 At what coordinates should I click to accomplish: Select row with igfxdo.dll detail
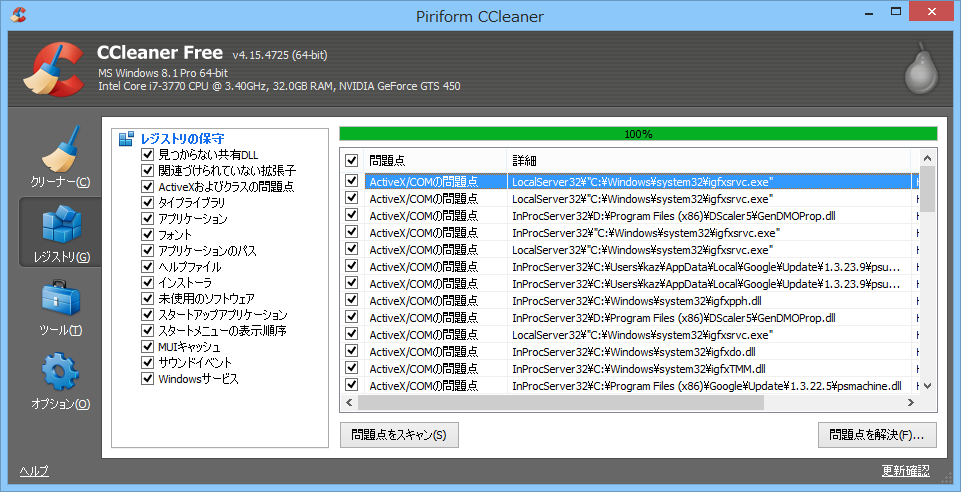[x=631, y=352]
